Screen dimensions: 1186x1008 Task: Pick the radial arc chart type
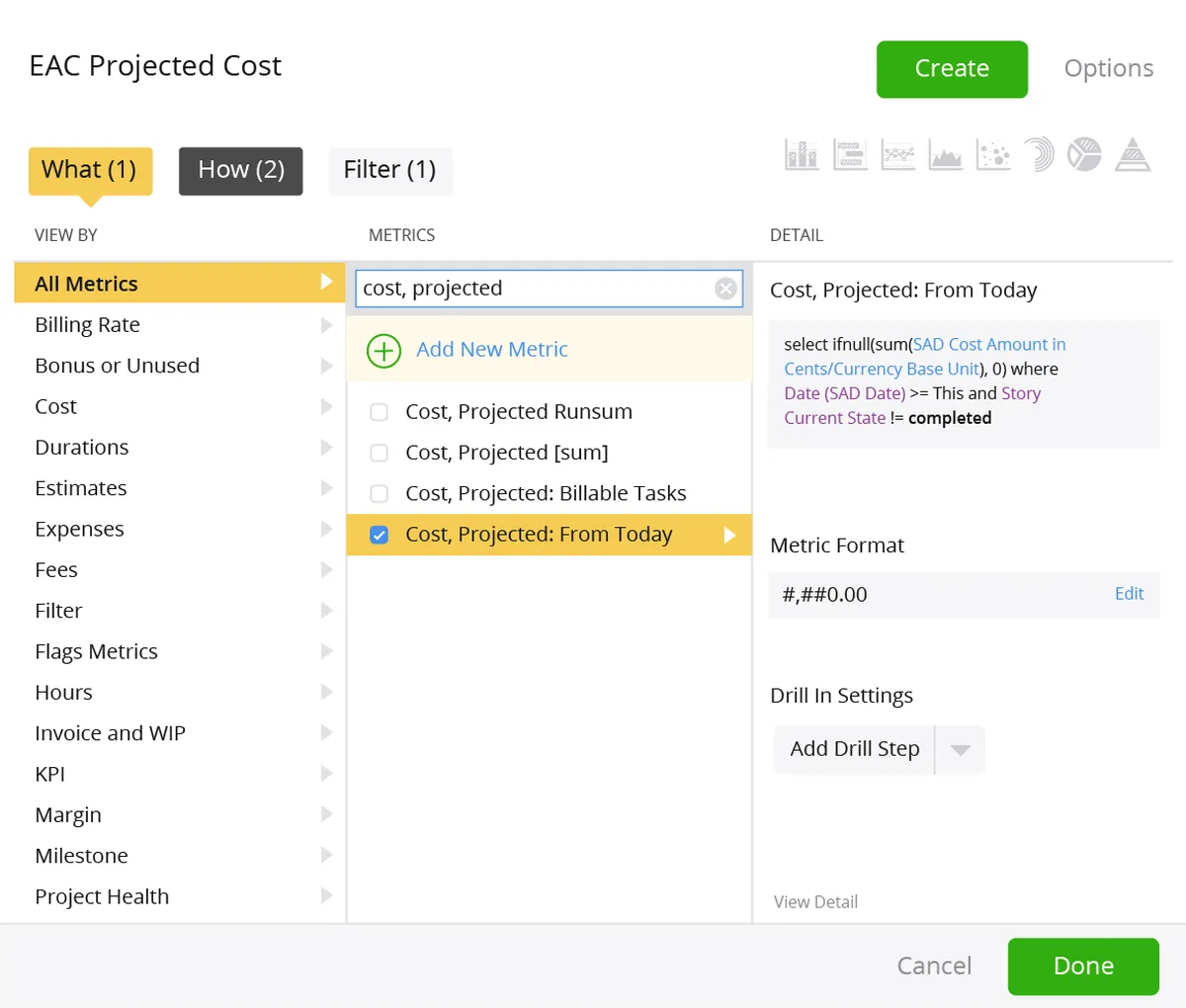(1039, 155)
